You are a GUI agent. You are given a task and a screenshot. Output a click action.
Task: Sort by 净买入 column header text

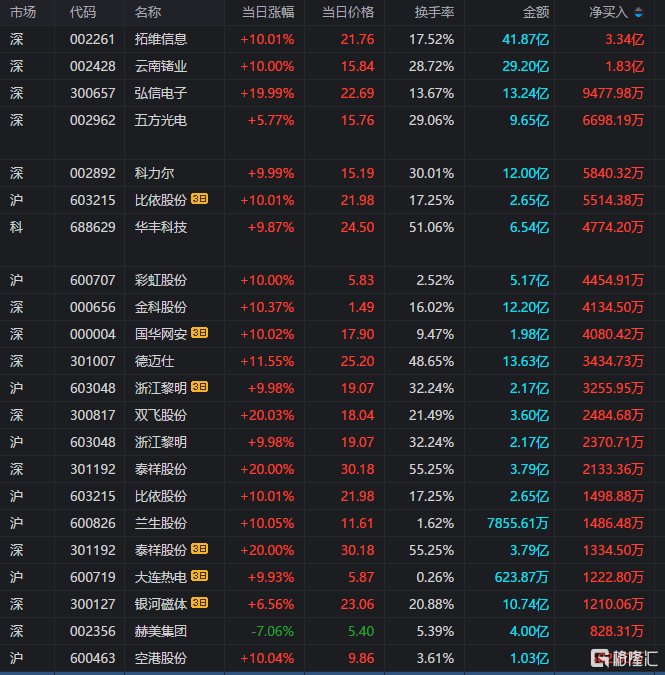click(x=609, y=13)
